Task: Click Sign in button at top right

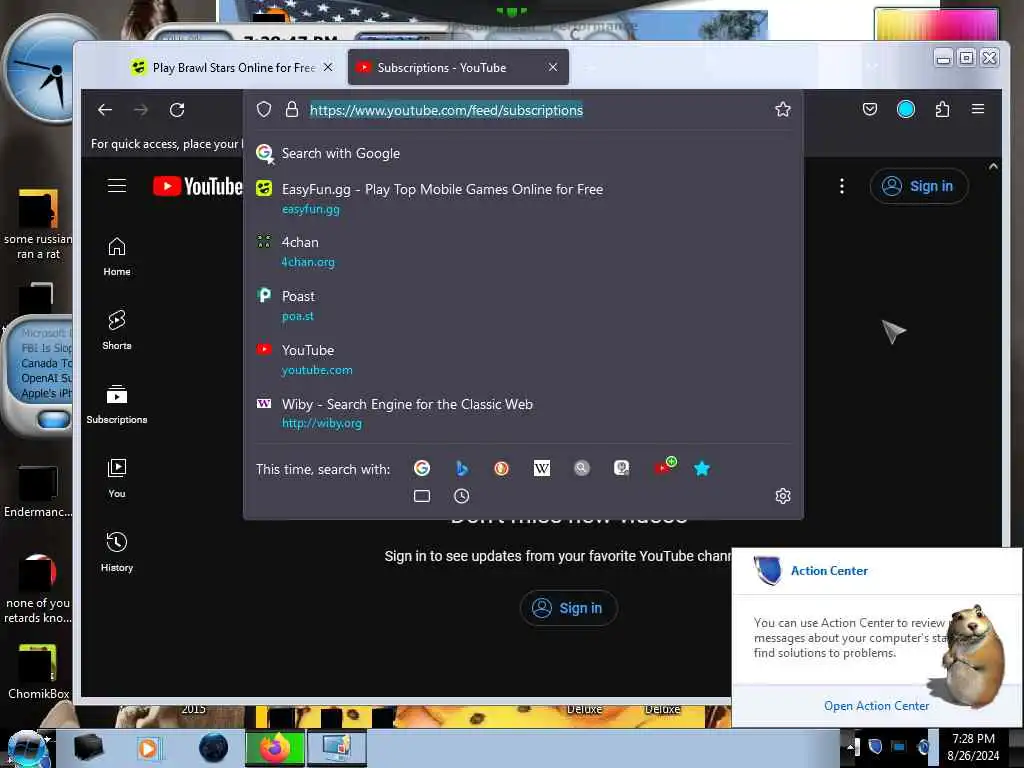Action: [918, 186]
